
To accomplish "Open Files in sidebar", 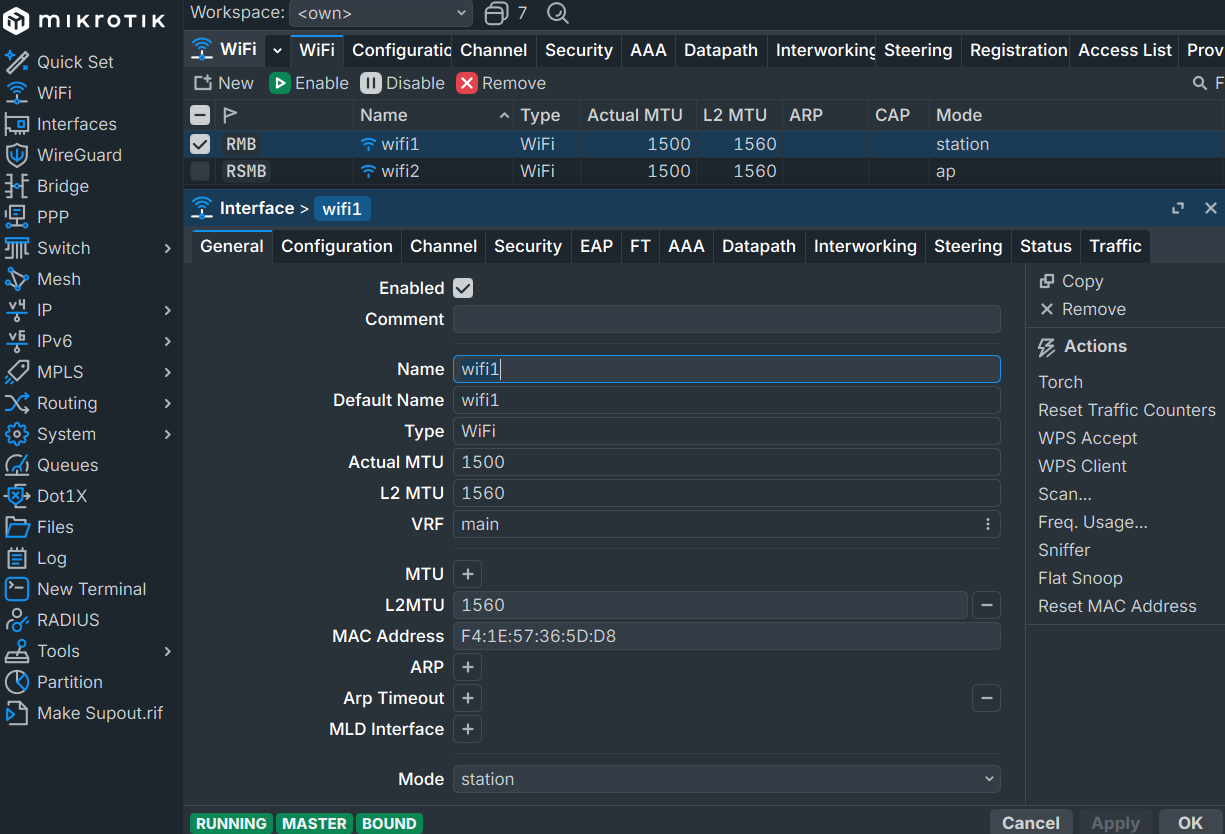I will tap(40, 527).
